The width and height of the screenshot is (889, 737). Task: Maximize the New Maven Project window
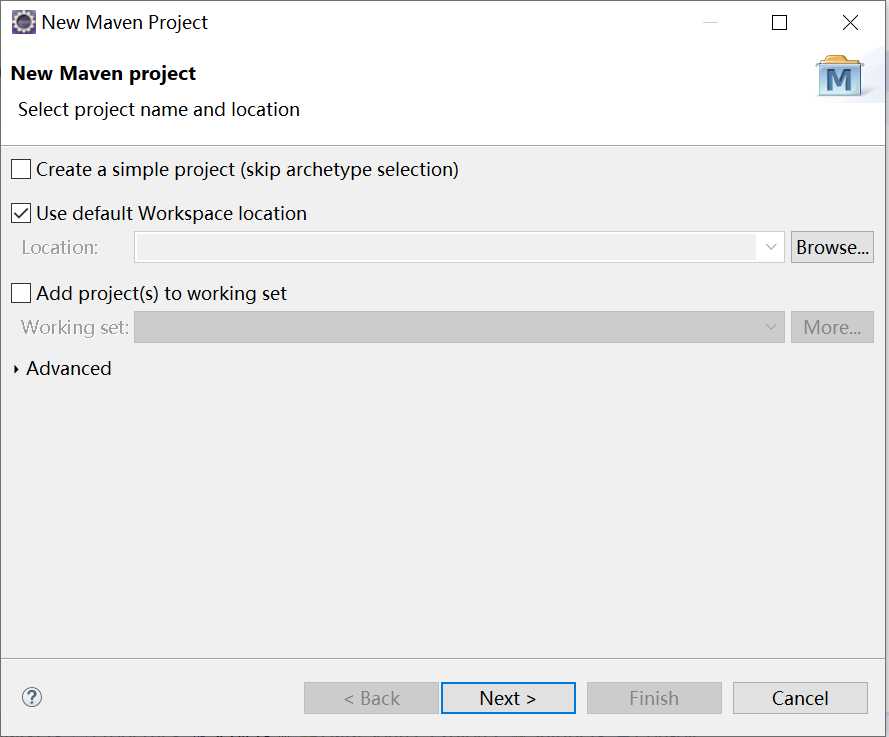(780, 23)
